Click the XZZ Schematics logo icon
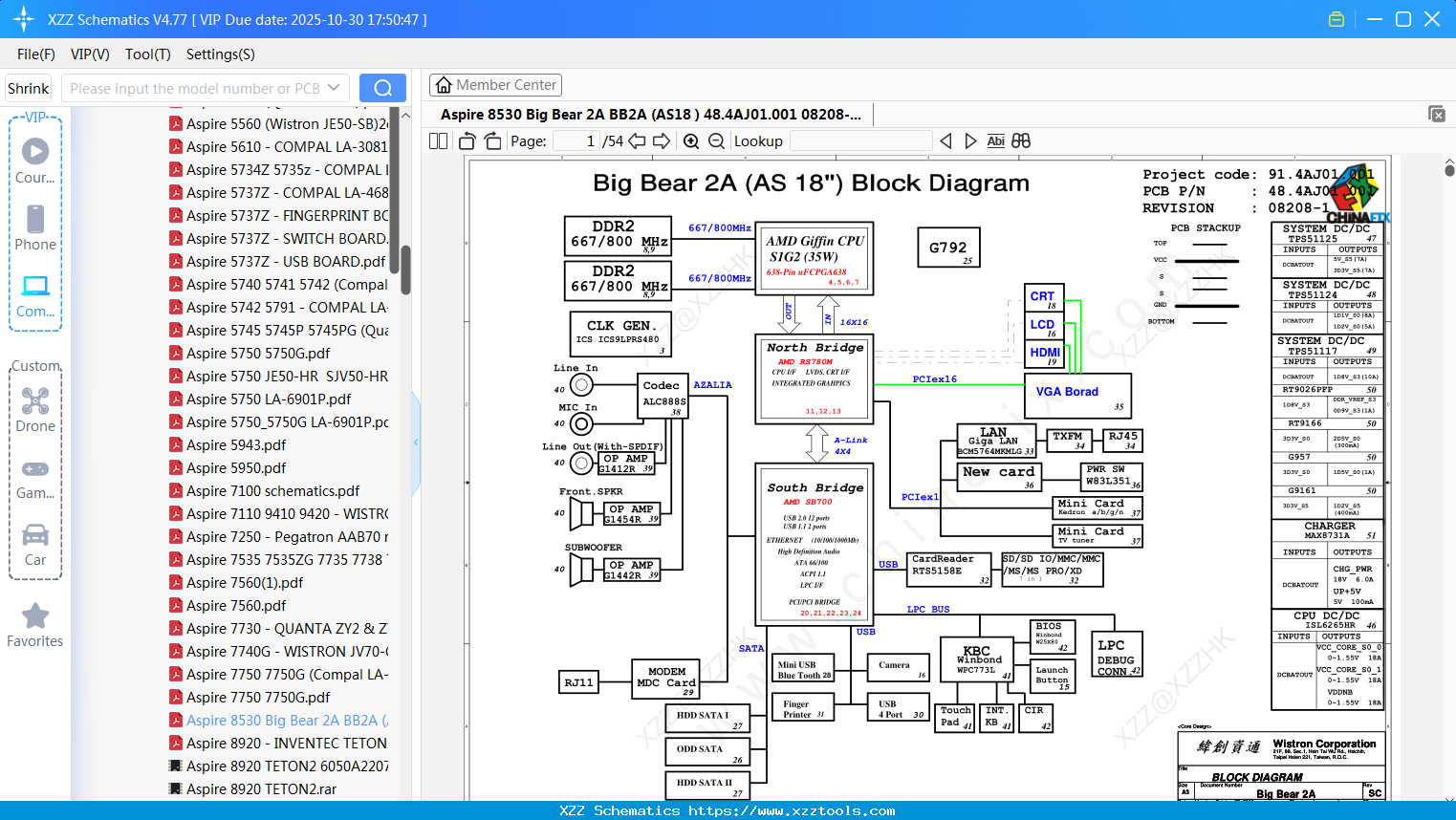The image size is (1456, 820). tap(24, 19)
